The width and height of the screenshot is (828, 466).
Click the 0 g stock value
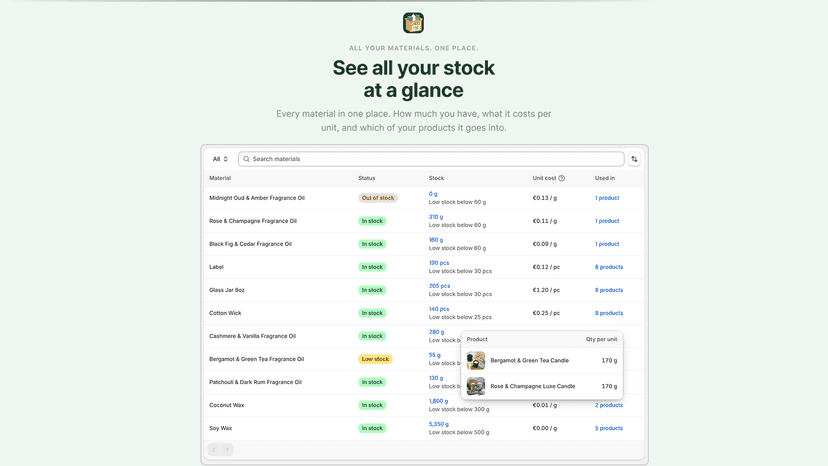[x=433, y=194]
